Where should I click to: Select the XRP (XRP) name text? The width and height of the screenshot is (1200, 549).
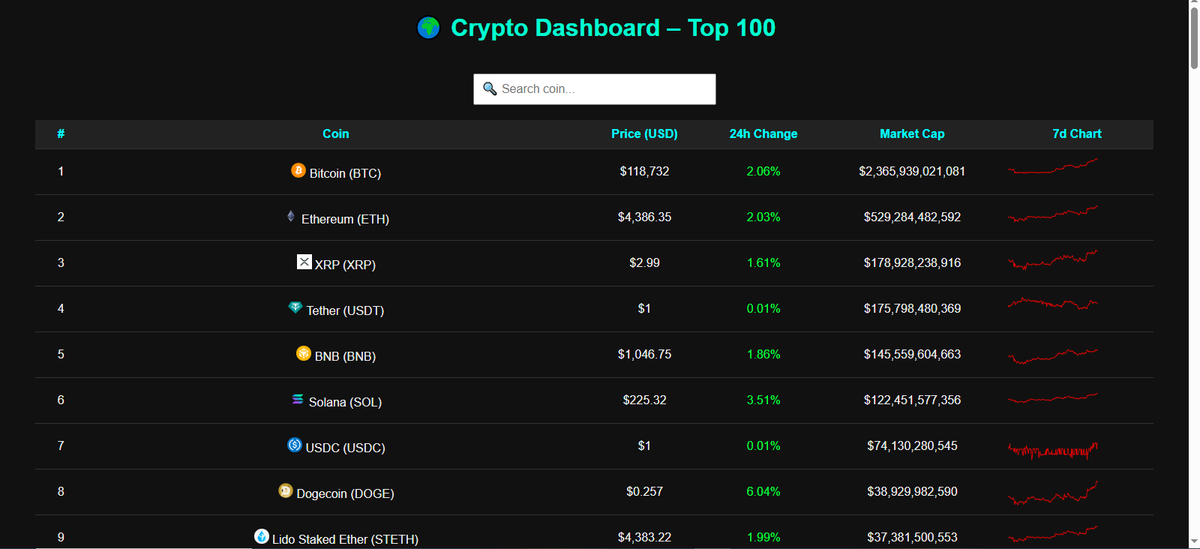click(x=345, y=265)
